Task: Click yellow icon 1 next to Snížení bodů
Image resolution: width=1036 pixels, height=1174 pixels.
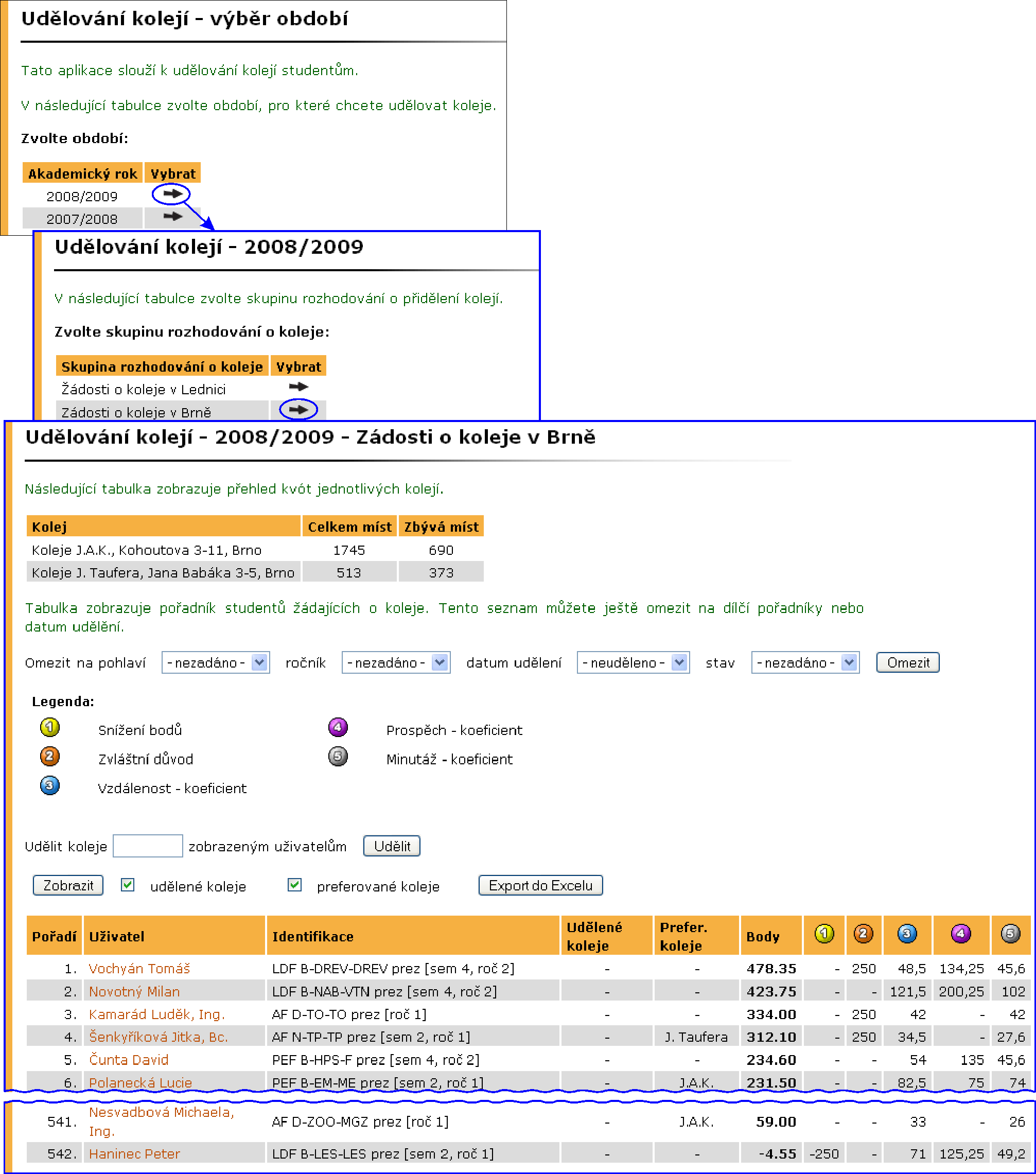Action: 50,727
